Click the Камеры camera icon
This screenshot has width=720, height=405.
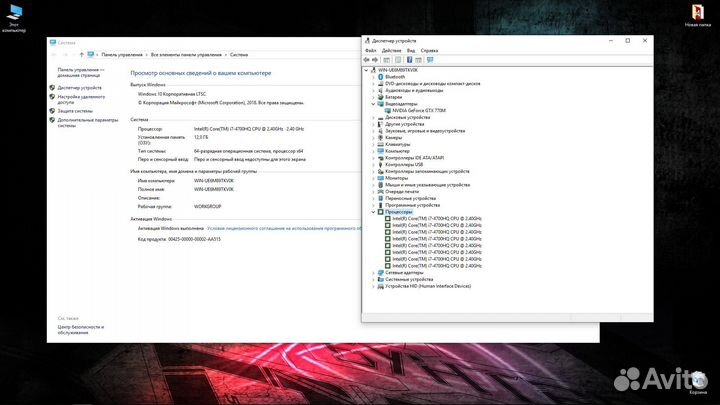[380, 138]
